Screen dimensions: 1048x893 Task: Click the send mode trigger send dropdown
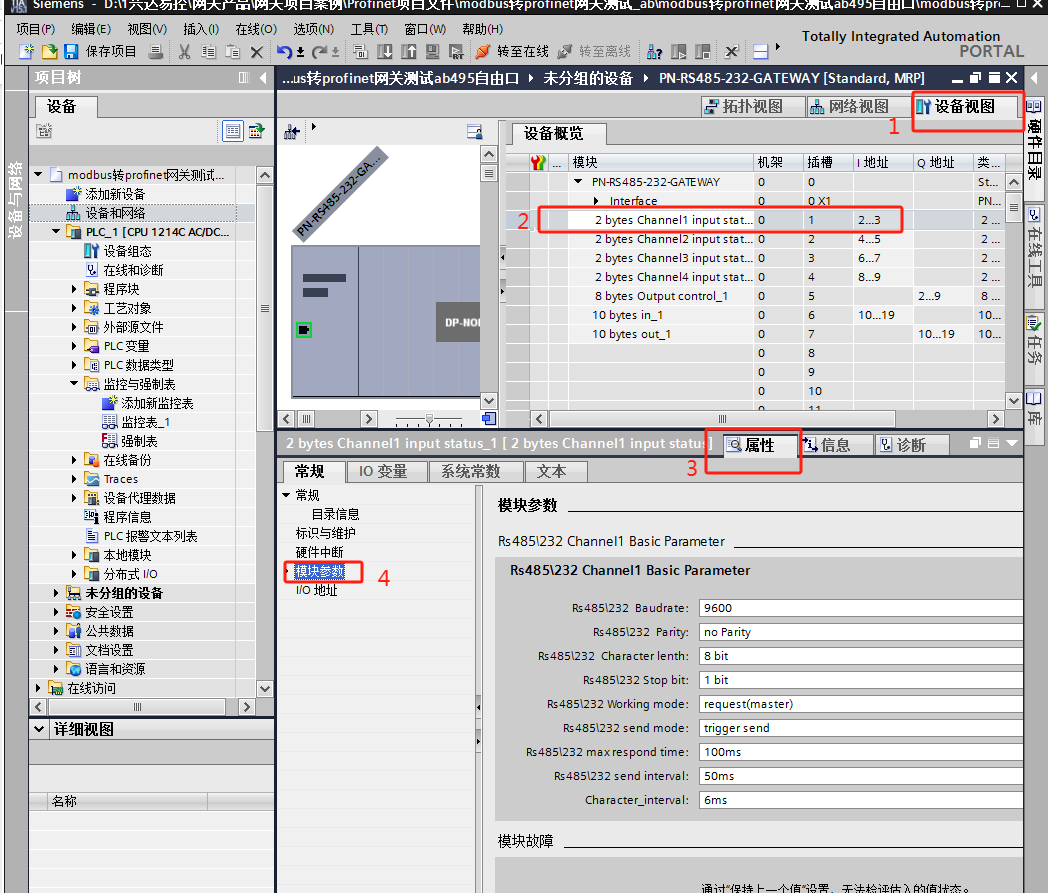tap(861, 729)
